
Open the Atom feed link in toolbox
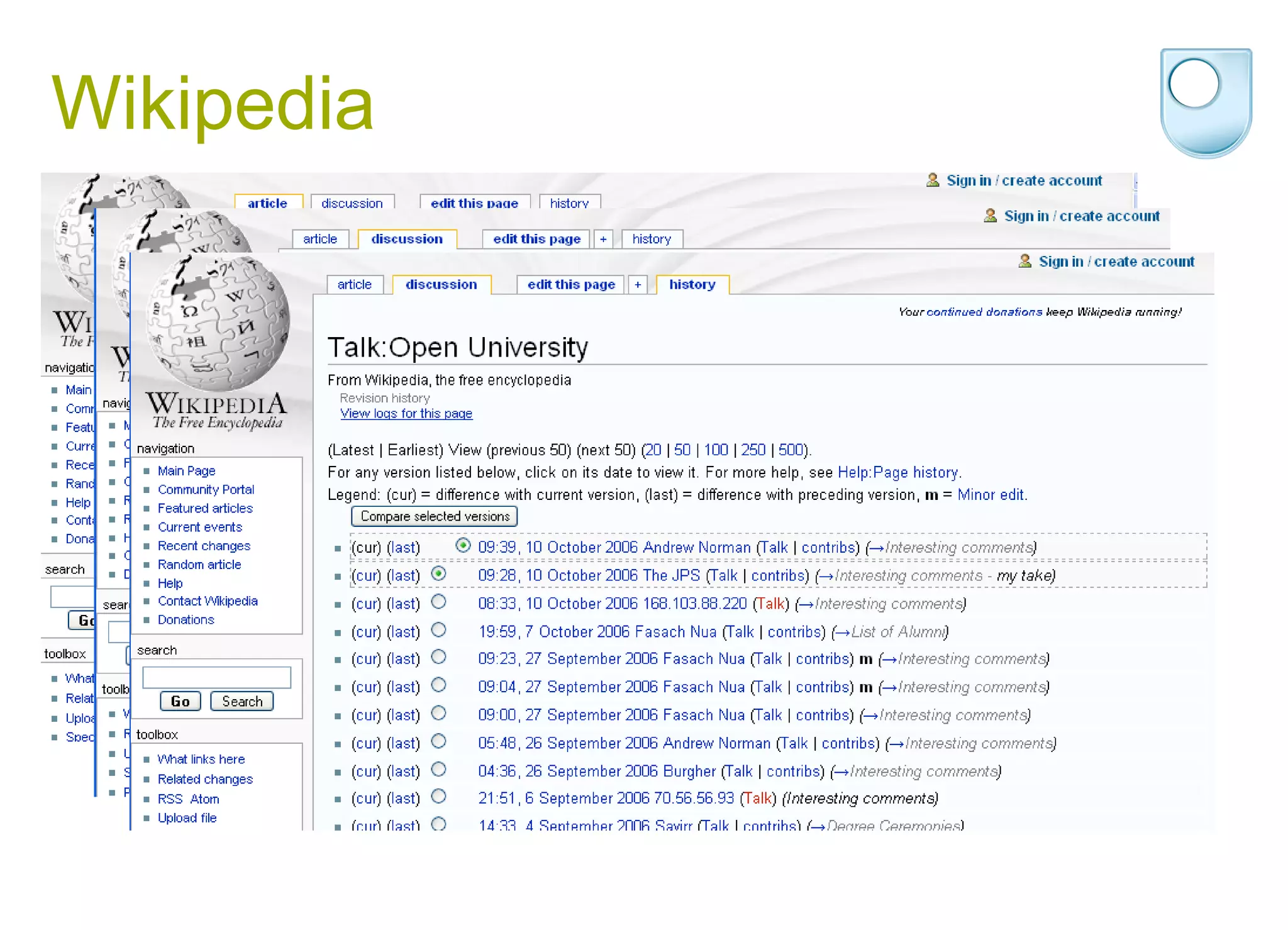[x=205, y=799]
